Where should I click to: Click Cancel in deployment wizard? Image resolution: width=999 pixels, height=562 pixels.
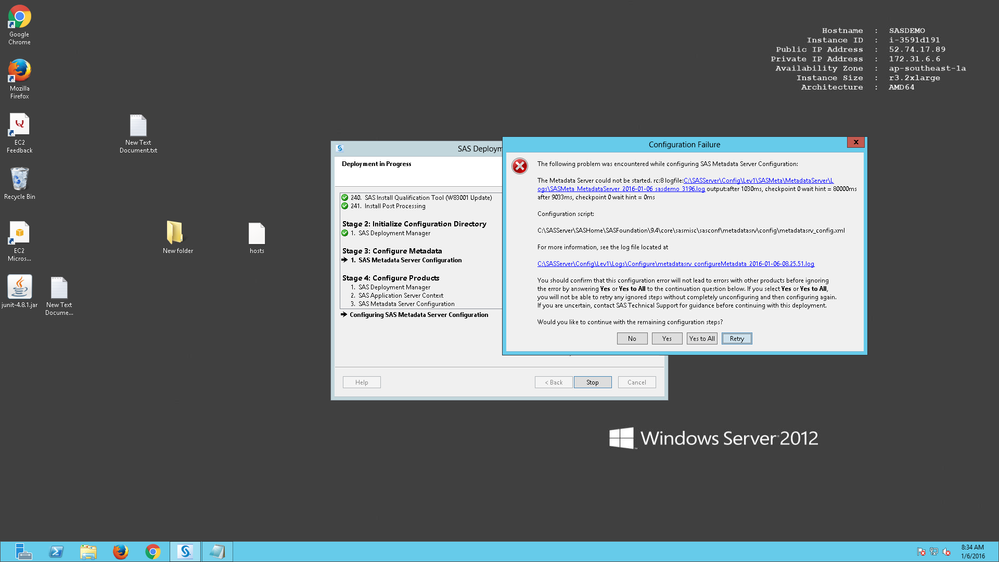click(x=636, y=382)
